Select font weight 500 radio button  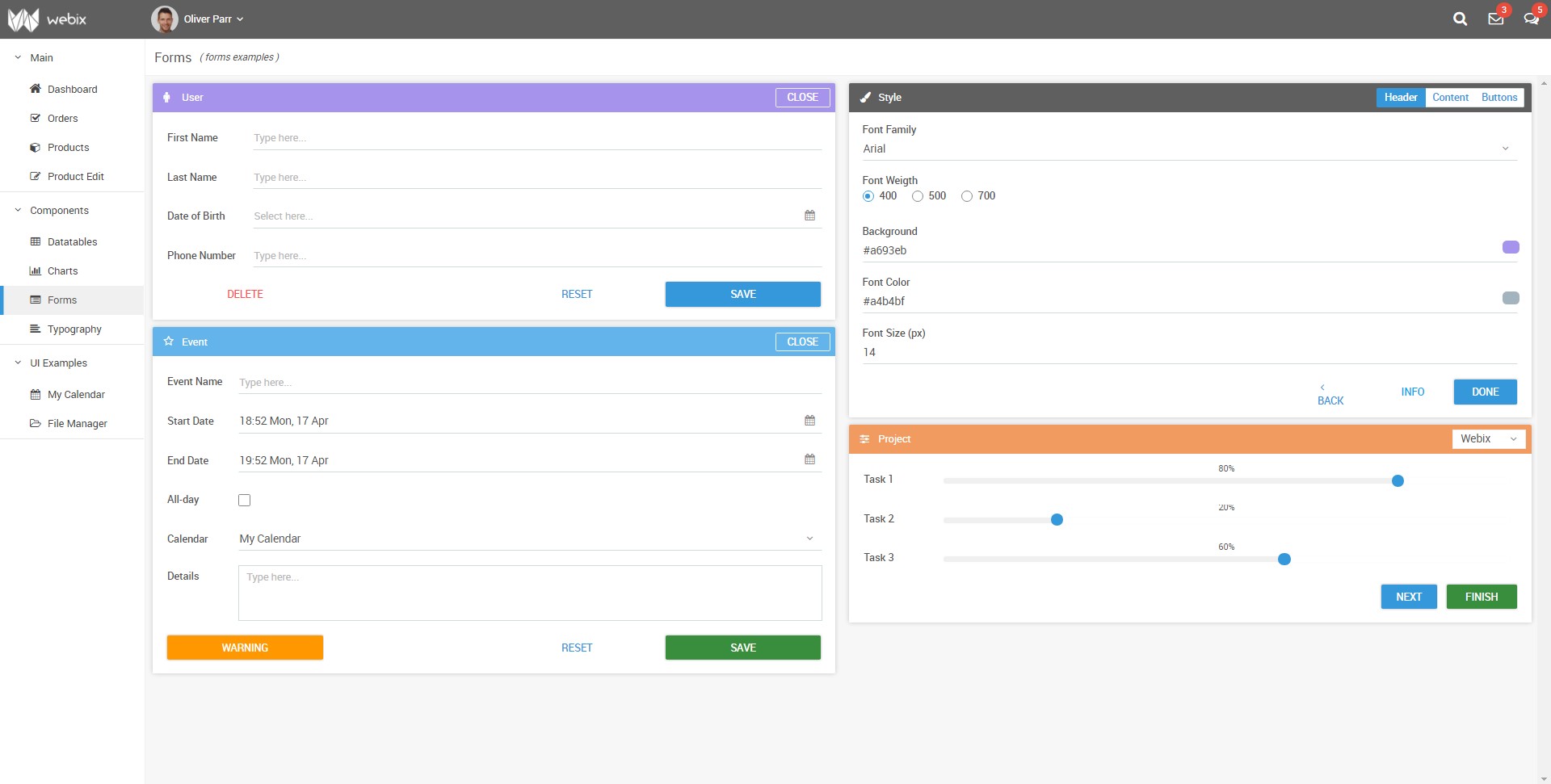[x=918, y=196]
